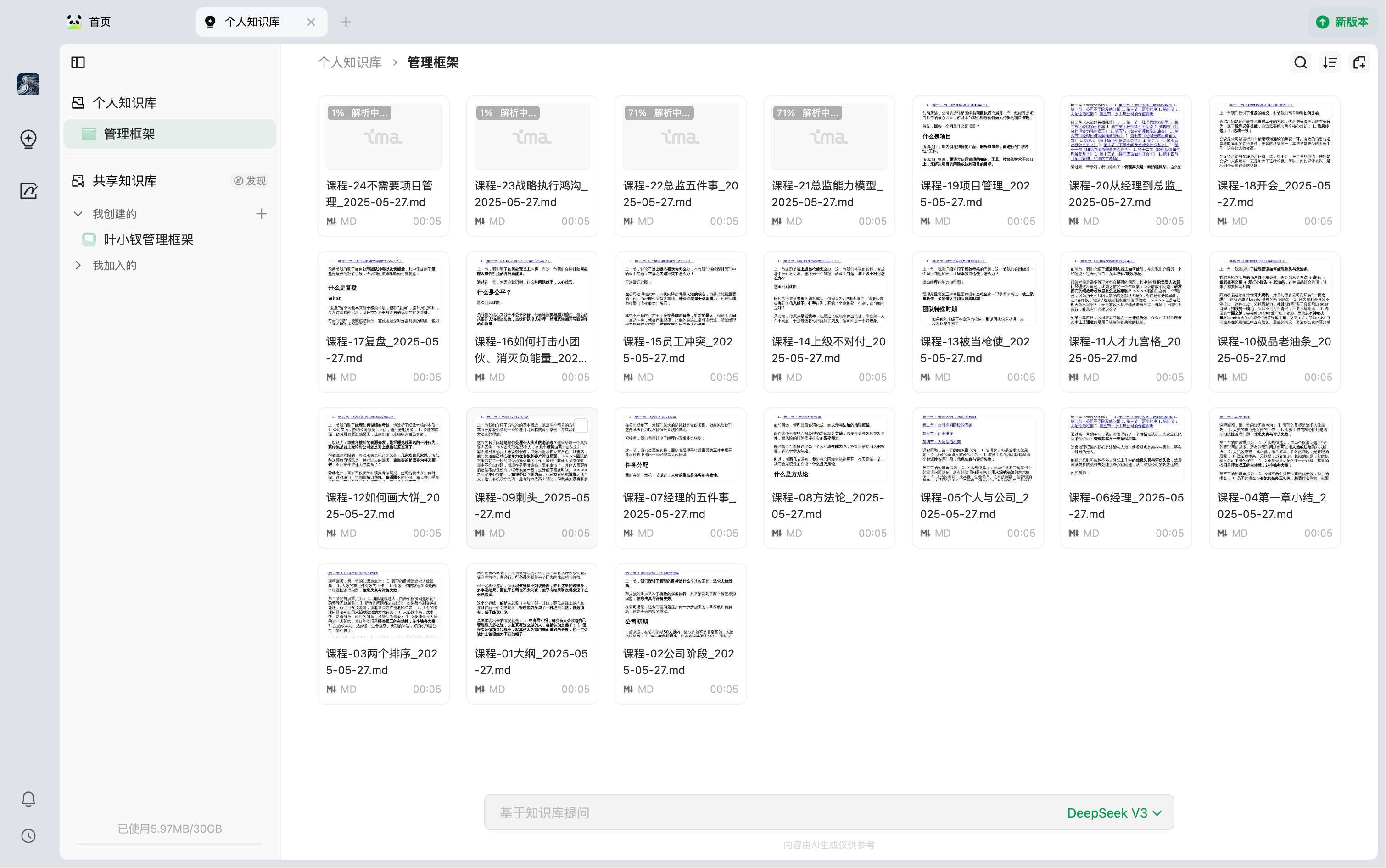The height and width of the screenshot is (868, 1386).
Task: Click the 个人知识库 heading in sidebar
Action: click(x=124, y=103)
